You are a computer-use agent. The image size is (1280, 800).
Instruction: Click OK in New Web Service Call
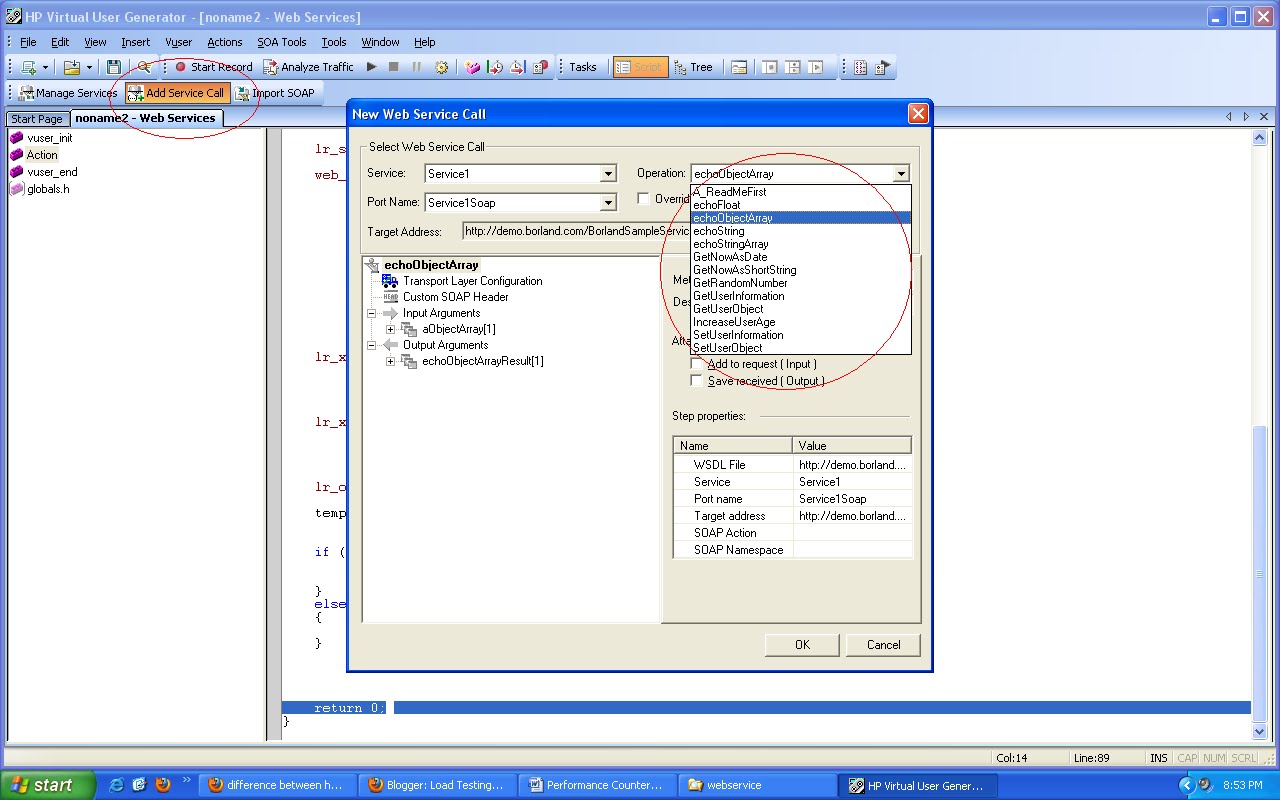click(x=802, y=645)
